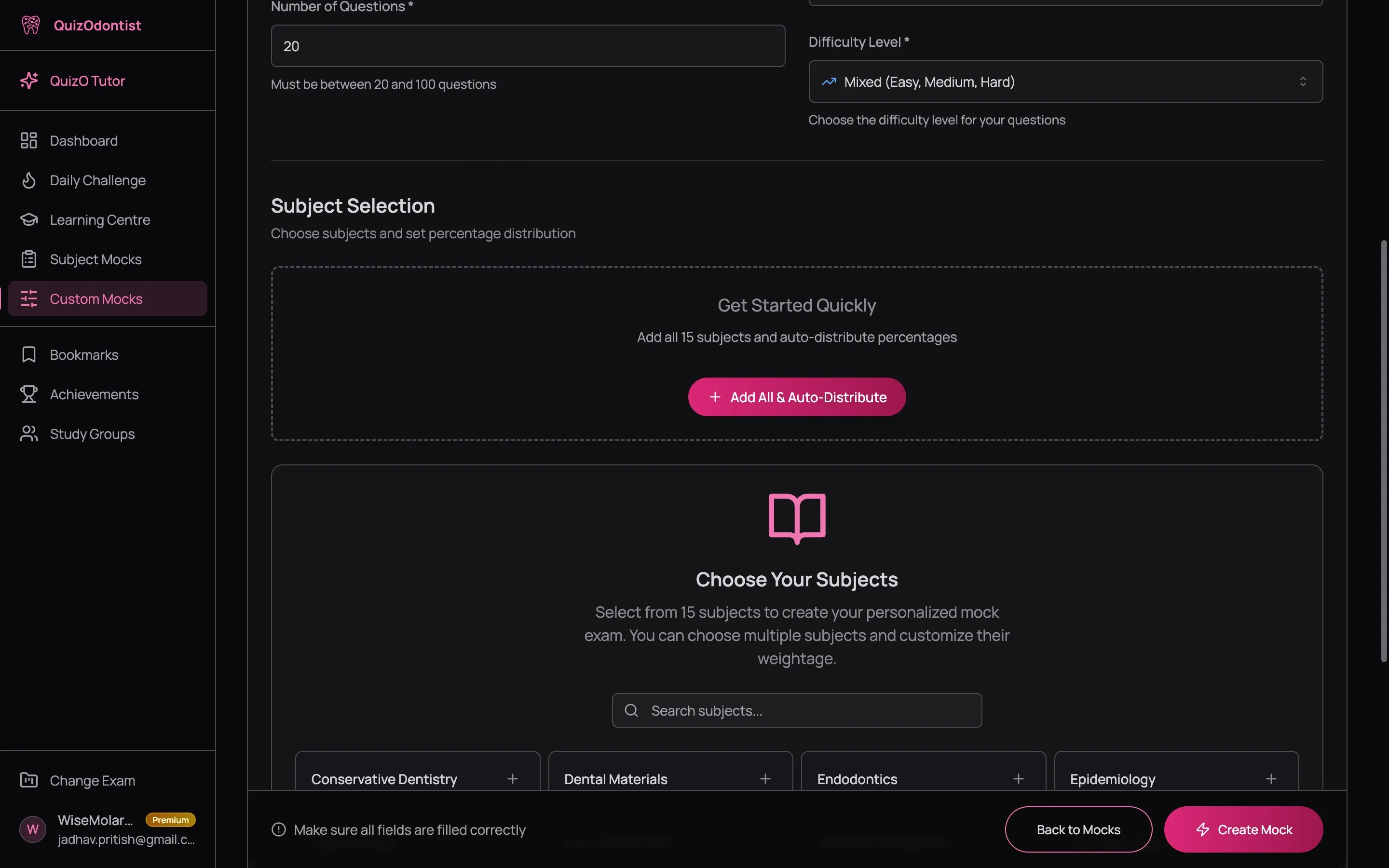Screen dimensions: 1389x868
Task: Click the search magnifier in subject search
Action: [631, 710]
